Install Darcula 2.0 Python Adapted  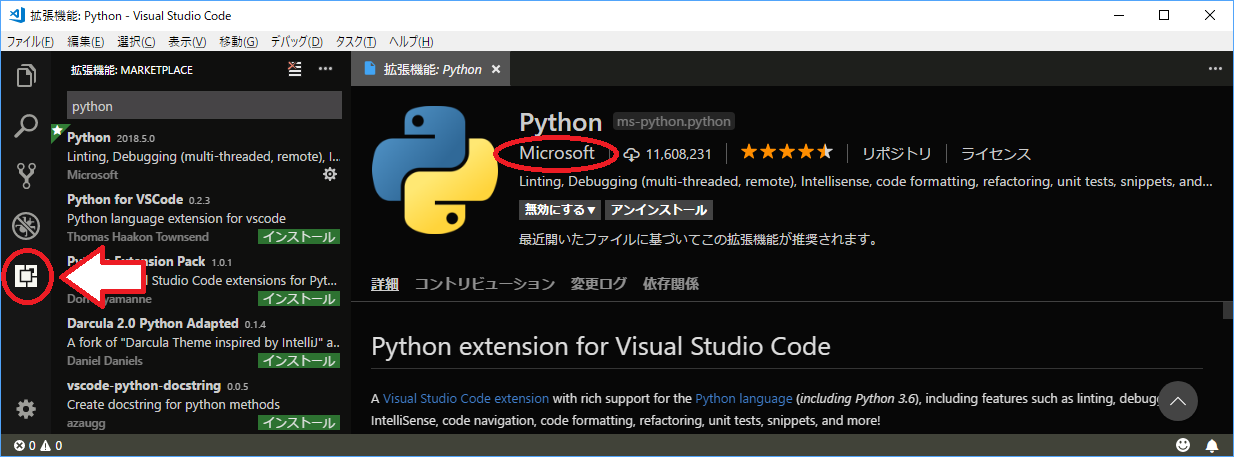(x=298, y=360)
